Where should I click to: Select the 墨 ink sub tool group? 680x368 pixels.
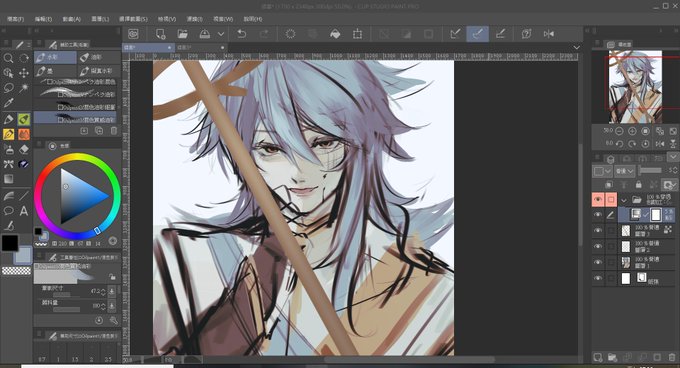click(55, 70)
